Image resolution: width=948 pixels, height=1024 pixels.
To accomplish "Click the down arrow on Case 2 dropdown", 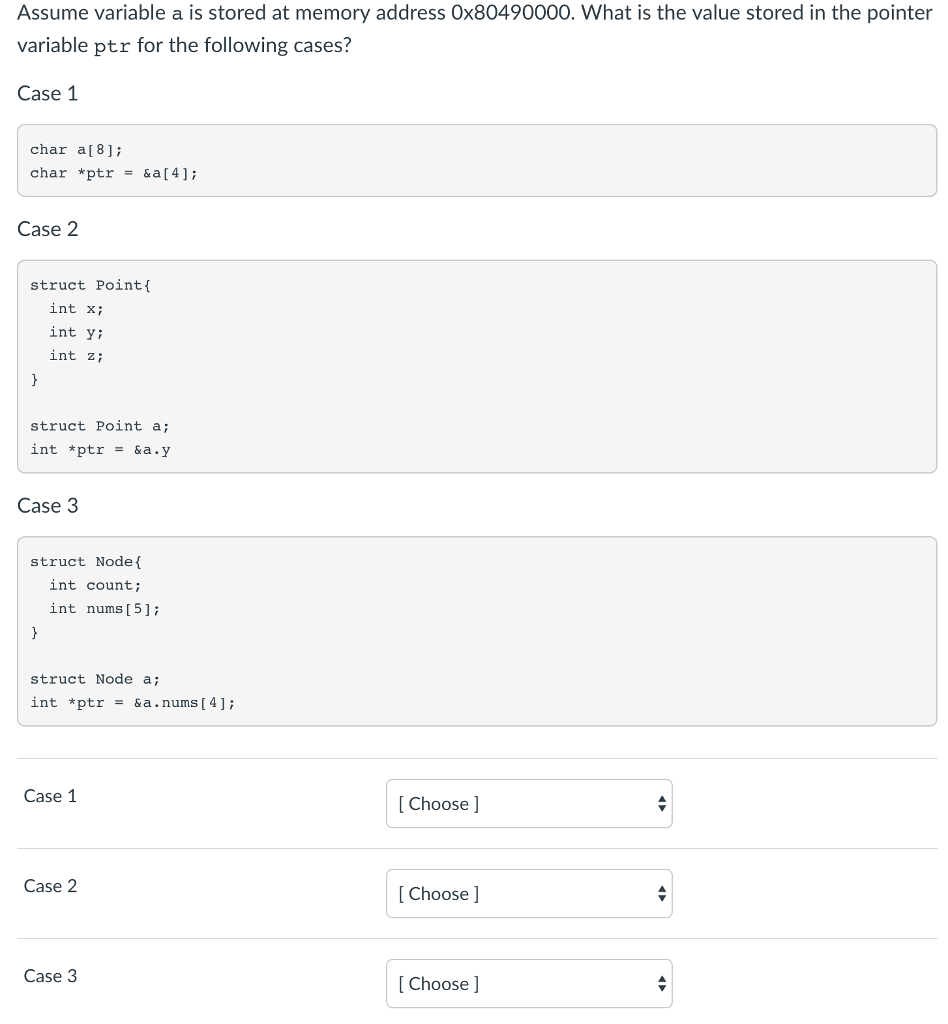I will (662, 899).
